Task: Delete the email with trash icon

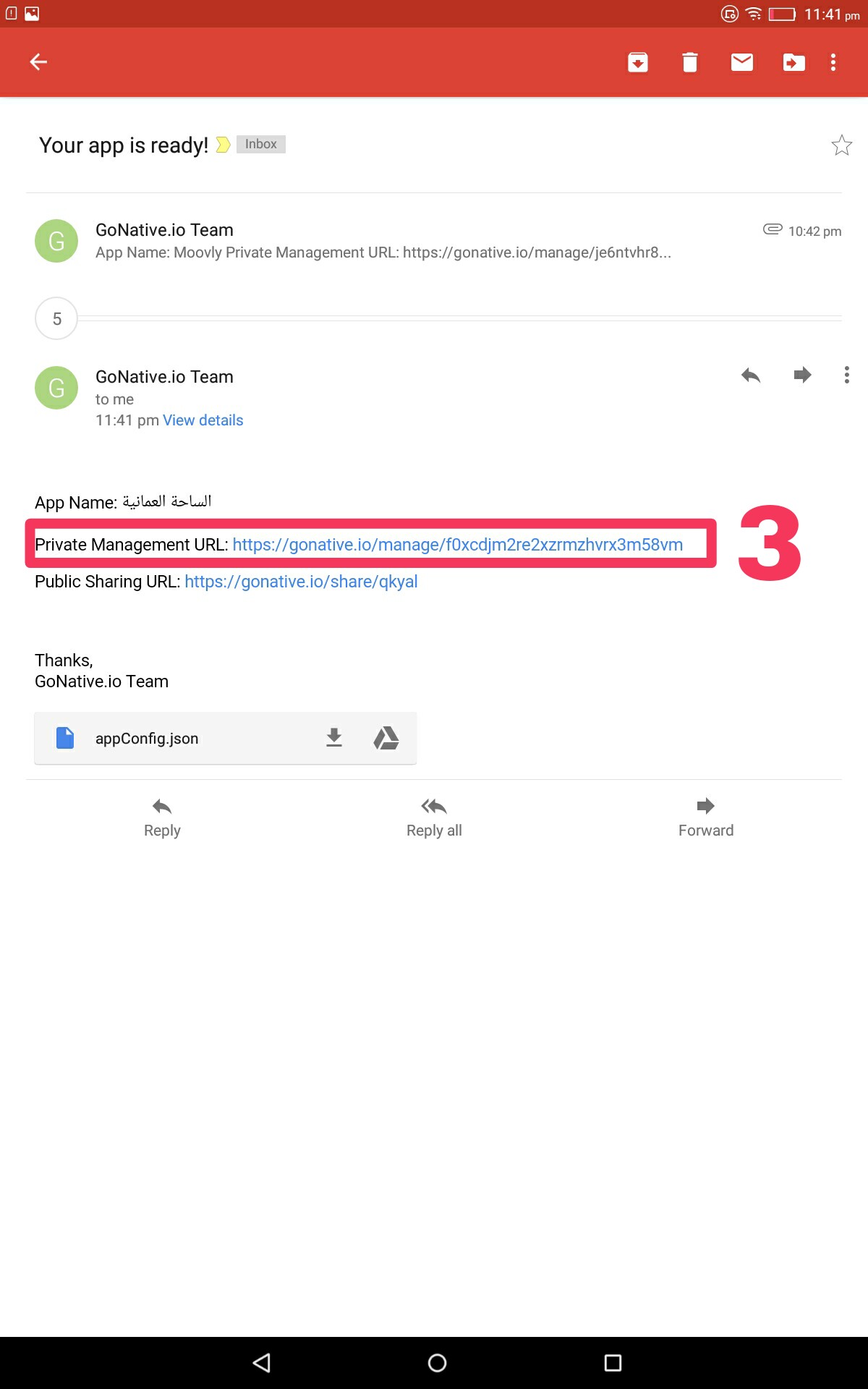Action: [x=690, y=63]
